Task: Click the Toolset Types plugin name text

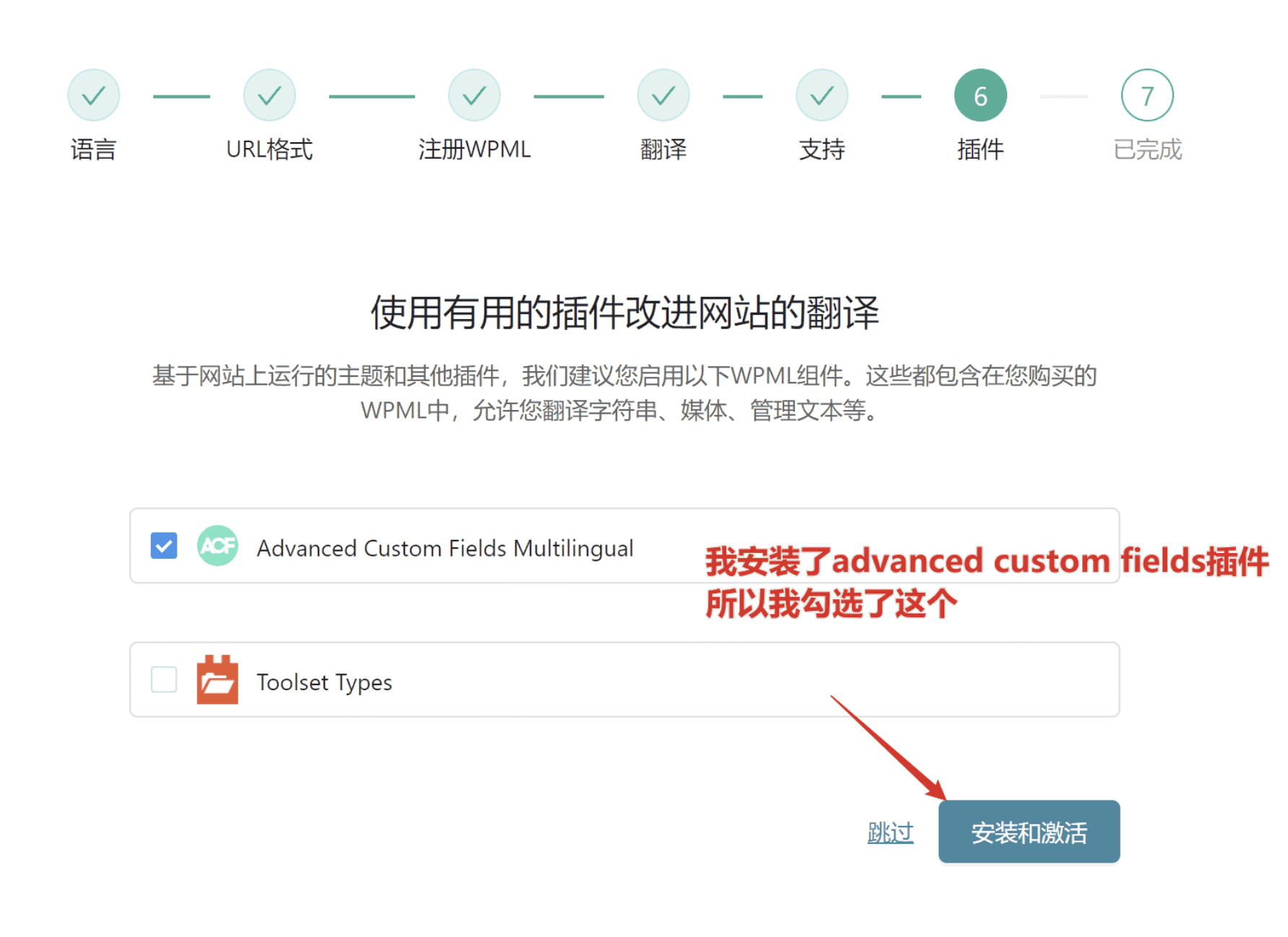Action: click(324, 681)
